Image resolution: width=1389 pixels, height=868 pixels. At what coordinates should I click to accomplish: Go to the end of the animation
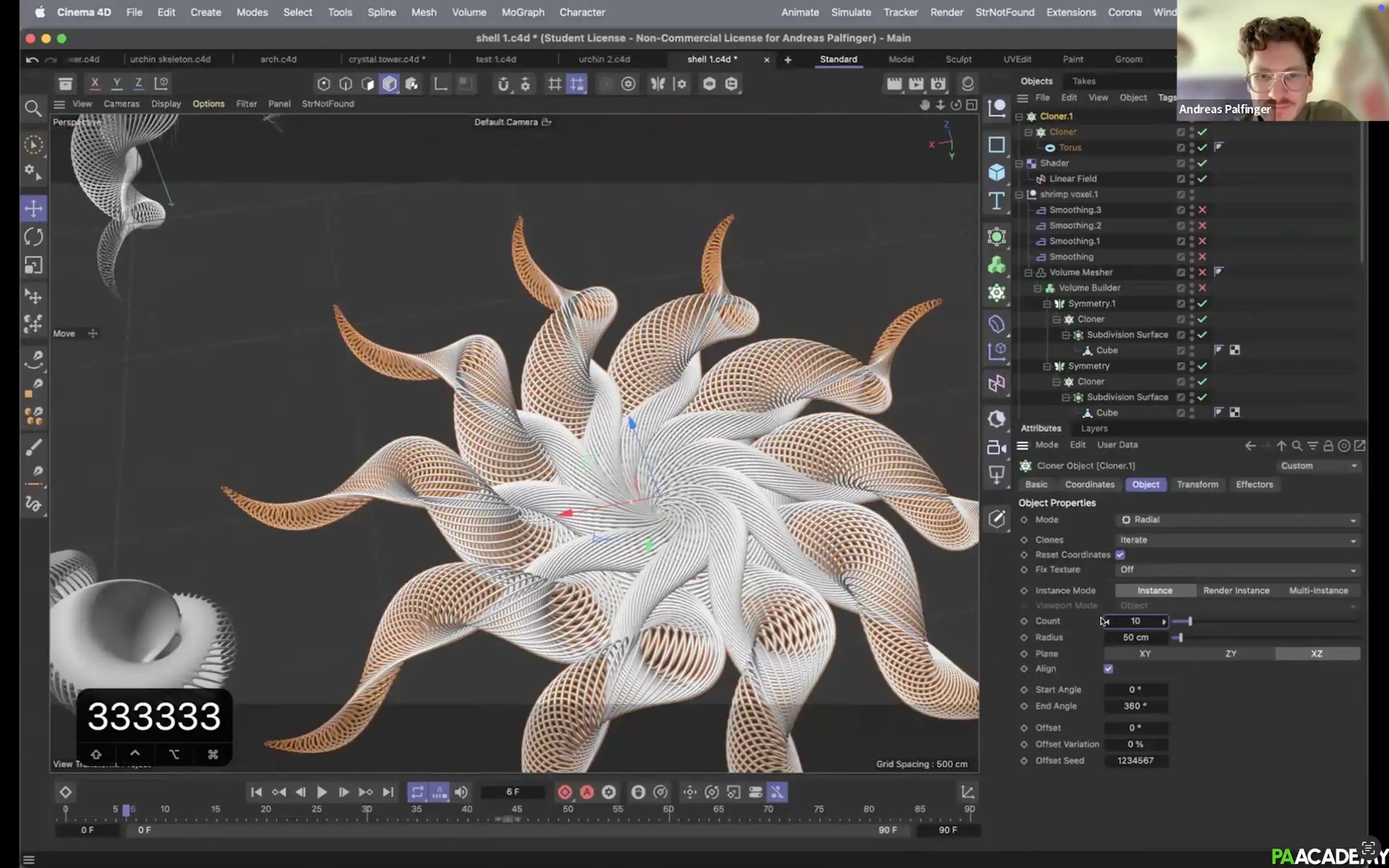click(389, 792)
